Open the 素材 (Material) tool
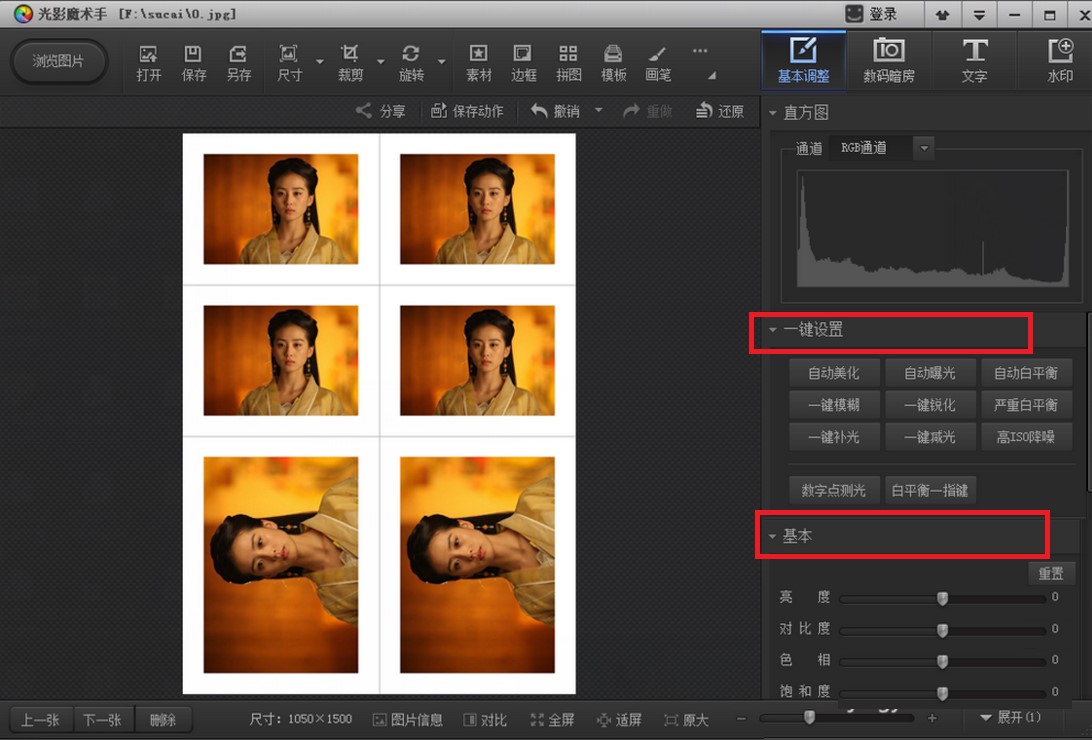 tap(479, 54)
